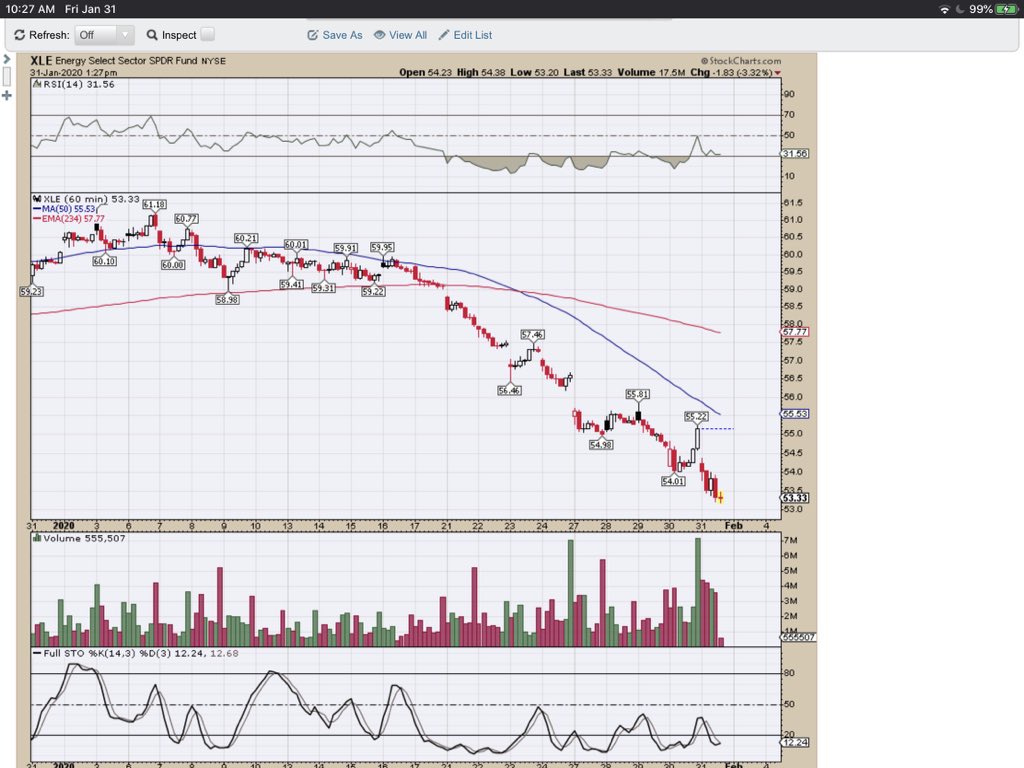Click the 54.01 price label
The width and height of the screenshot is (1024, 768).
click(x=673, y=481)
